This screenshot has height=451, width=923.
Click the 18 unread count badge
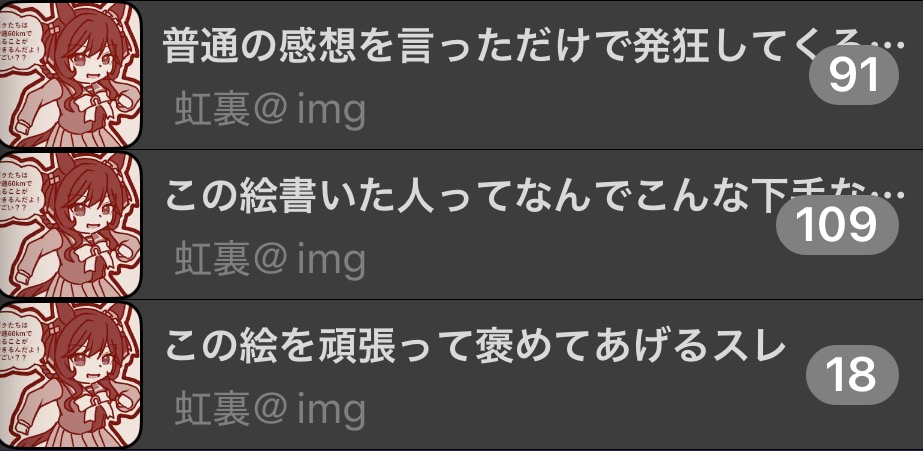(852, 375)
